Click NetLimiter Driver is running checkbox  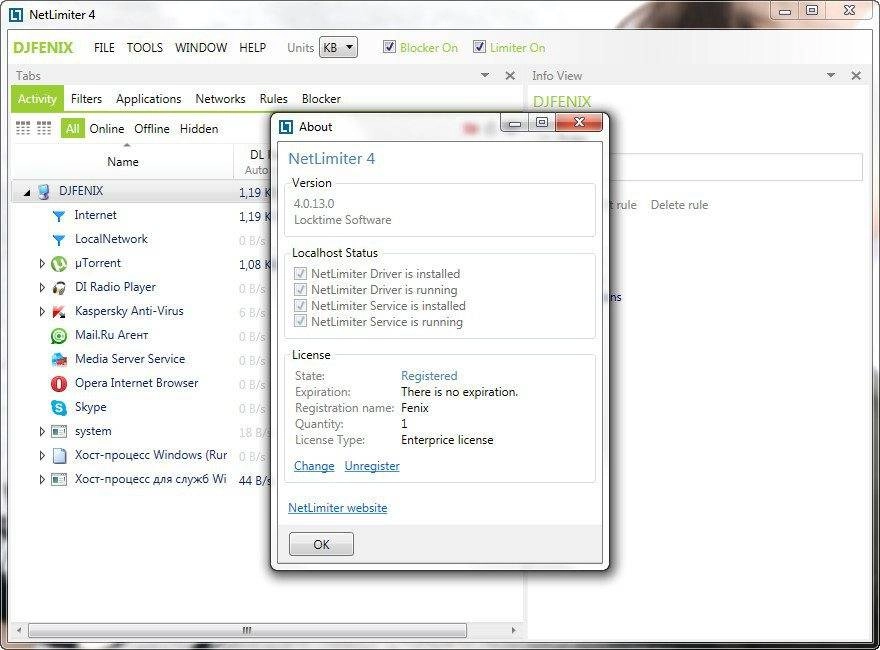click(300, 290)
